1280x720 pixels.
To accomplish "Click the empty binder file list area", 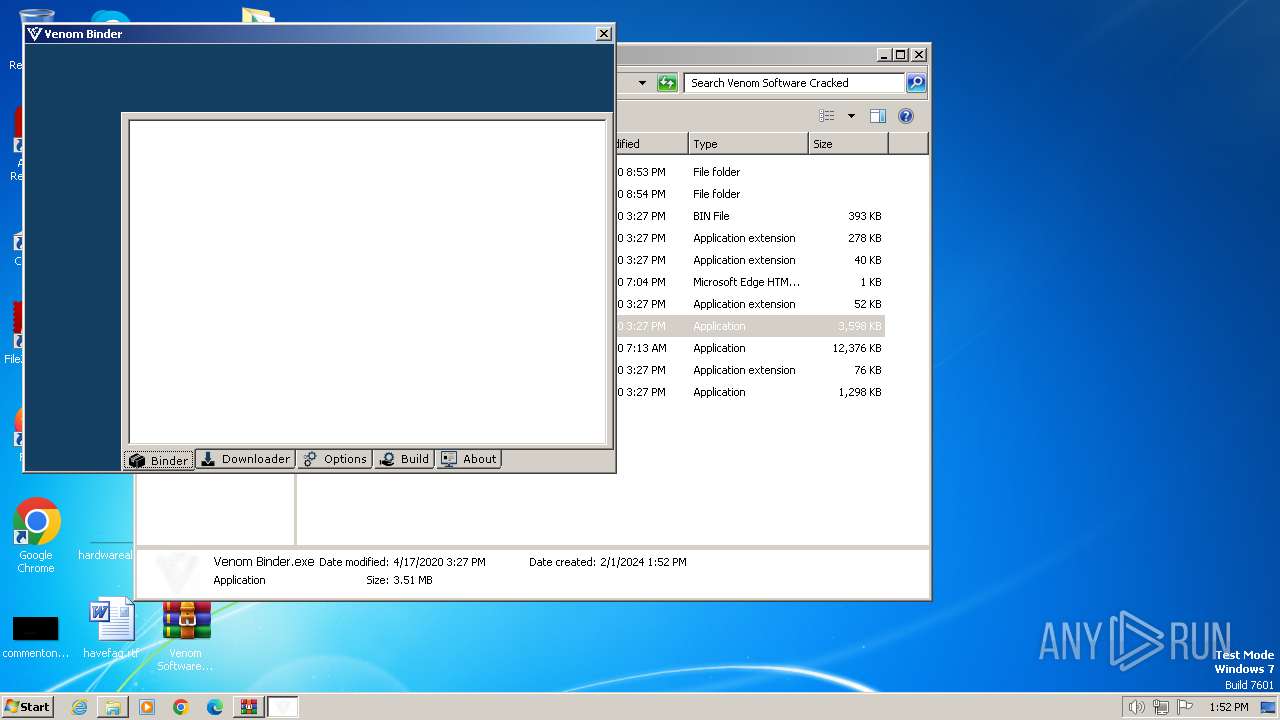I will click(367, 282).
